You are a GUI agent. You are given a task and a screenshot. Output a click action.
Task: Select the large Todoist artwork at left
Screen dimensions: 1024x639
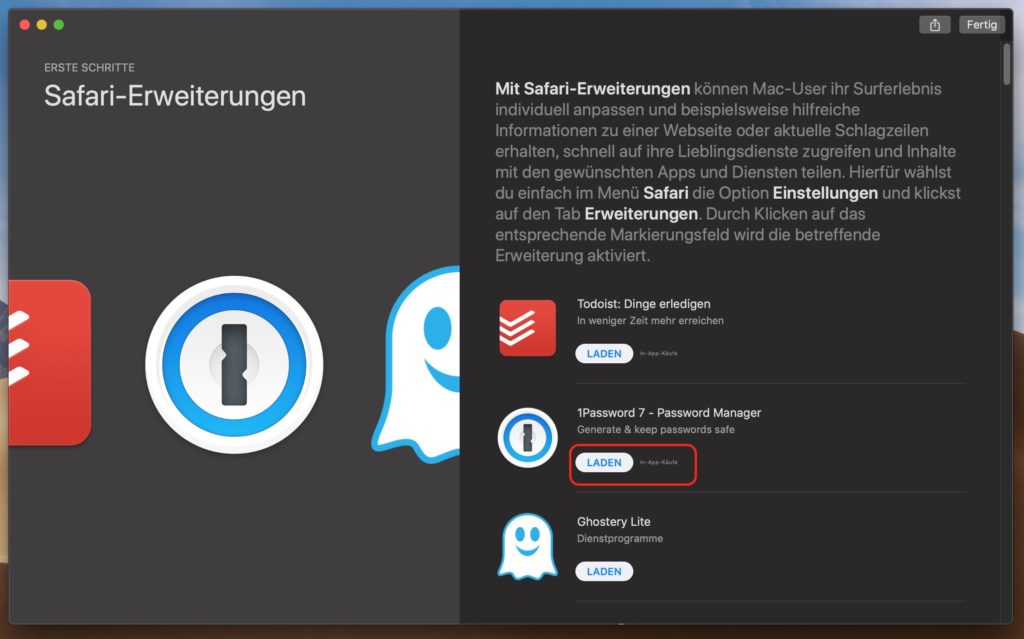coord(50,363)
